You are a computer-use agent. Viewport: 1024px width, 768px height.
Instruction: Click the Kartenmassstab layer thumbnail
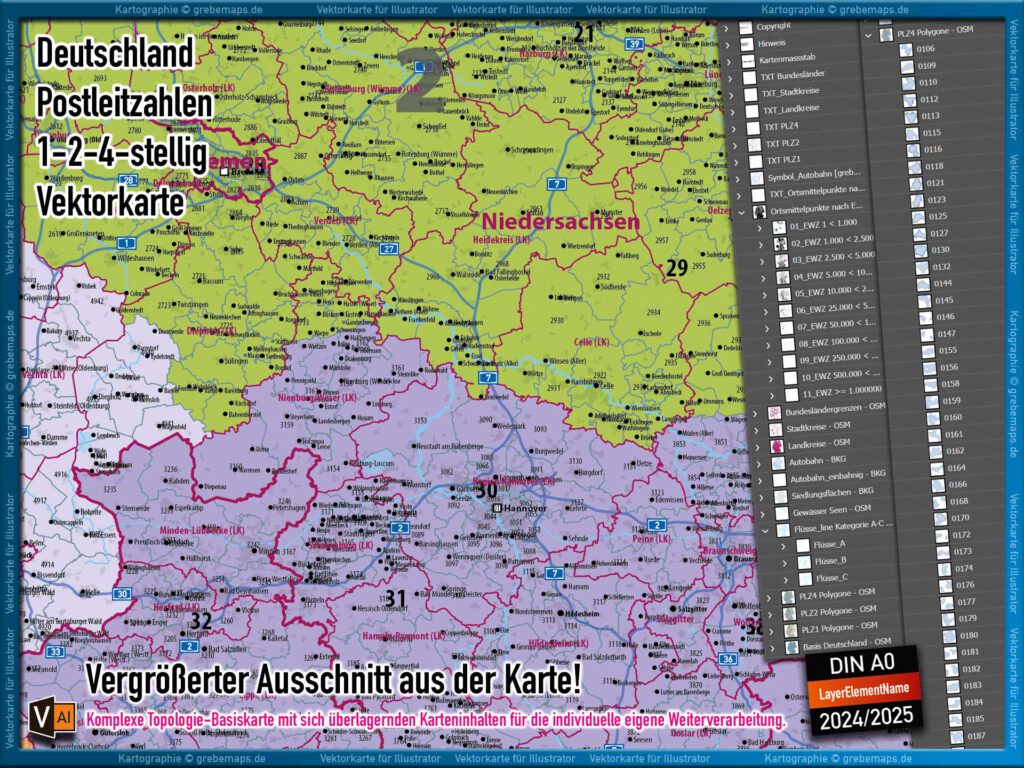pyautogui.click(x=747, y=61)
